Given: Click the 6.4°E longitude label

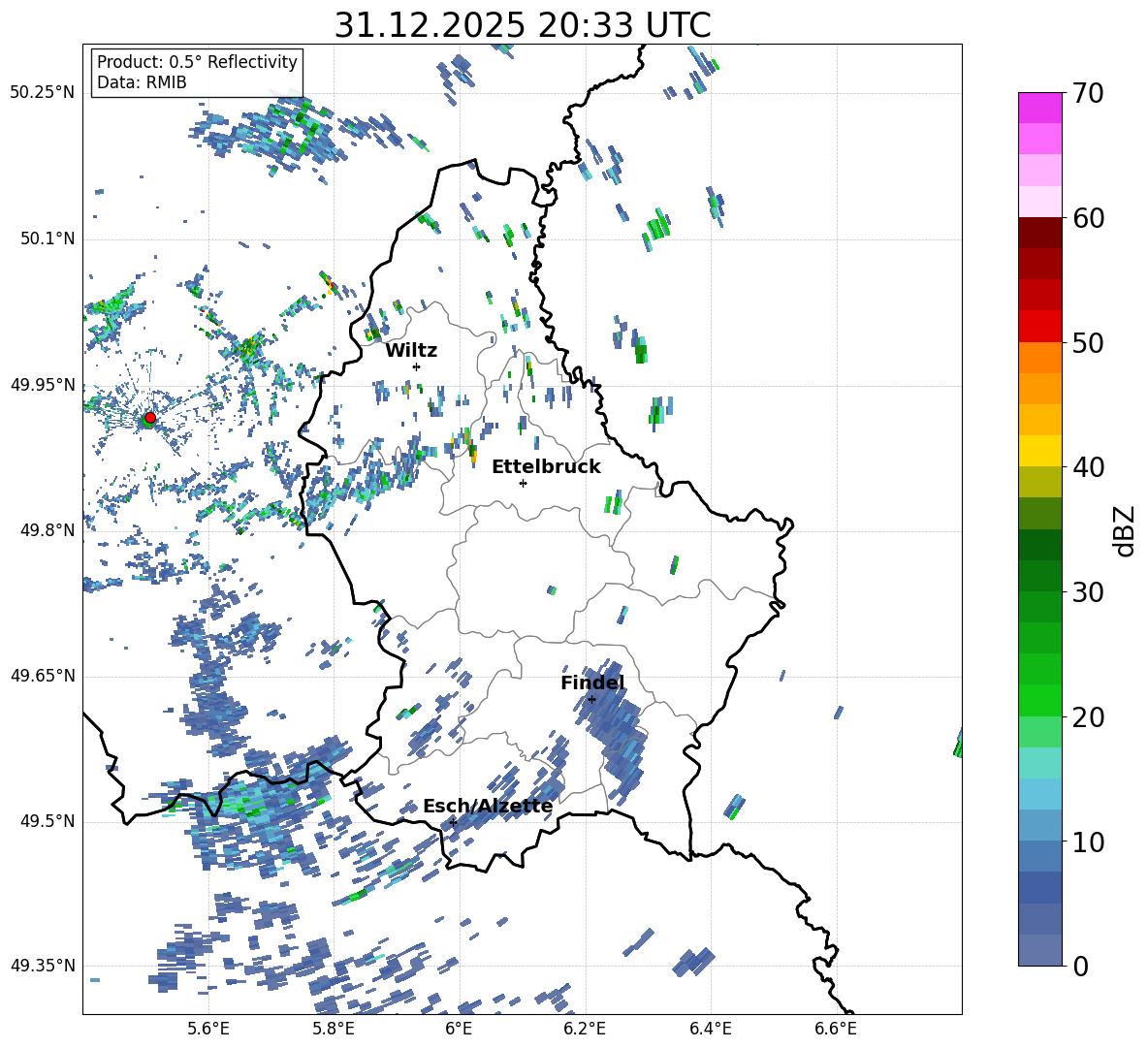Looking at the screenshot, I should tap(710, 1029).
